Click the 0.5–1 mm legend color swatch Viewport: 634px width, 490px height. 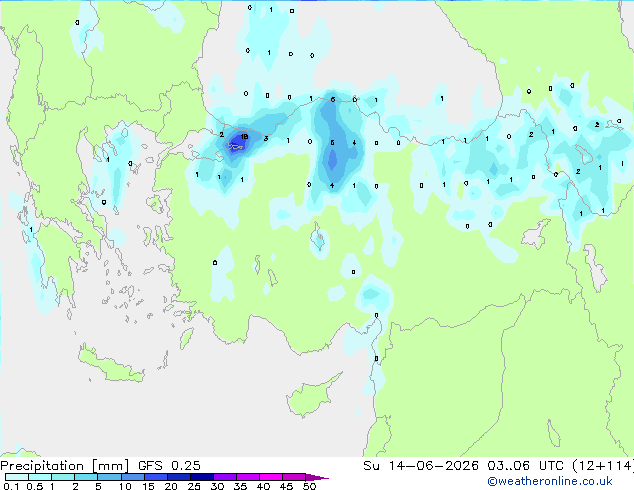pyautogui.click(x=40, y=477)
